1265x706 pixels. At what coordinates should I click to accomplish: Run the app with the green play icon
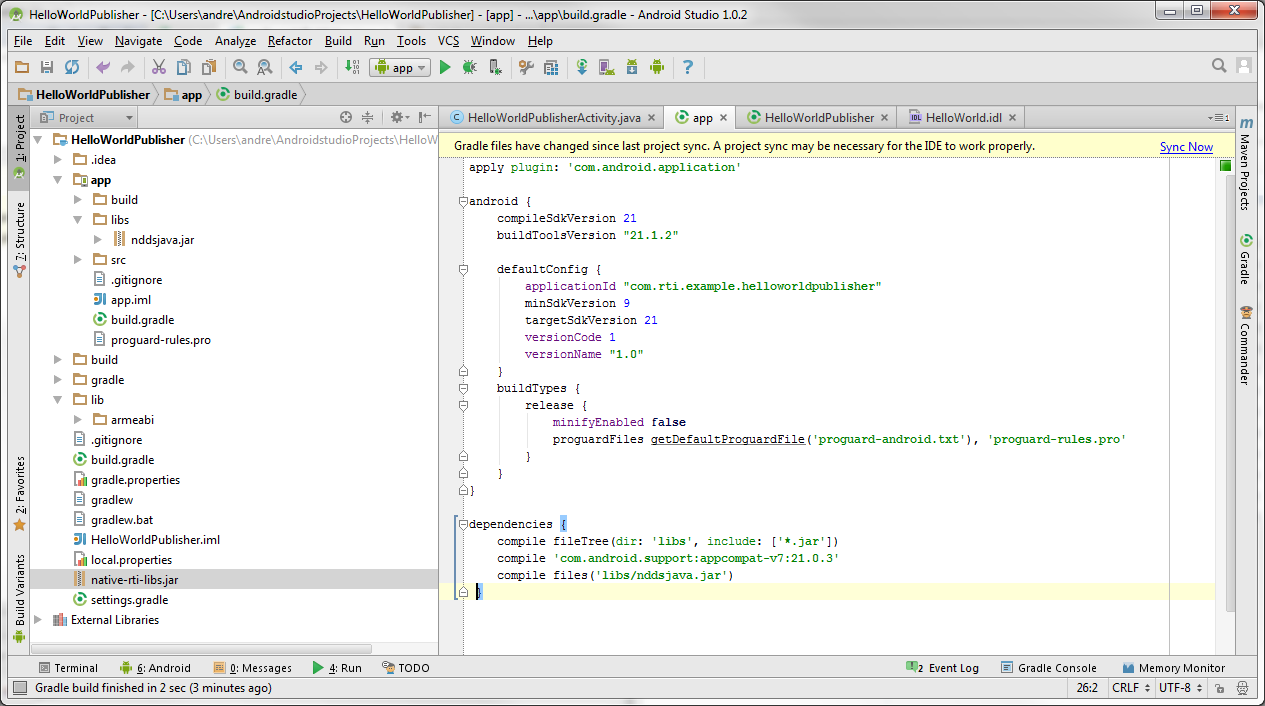tap(445, 67)
